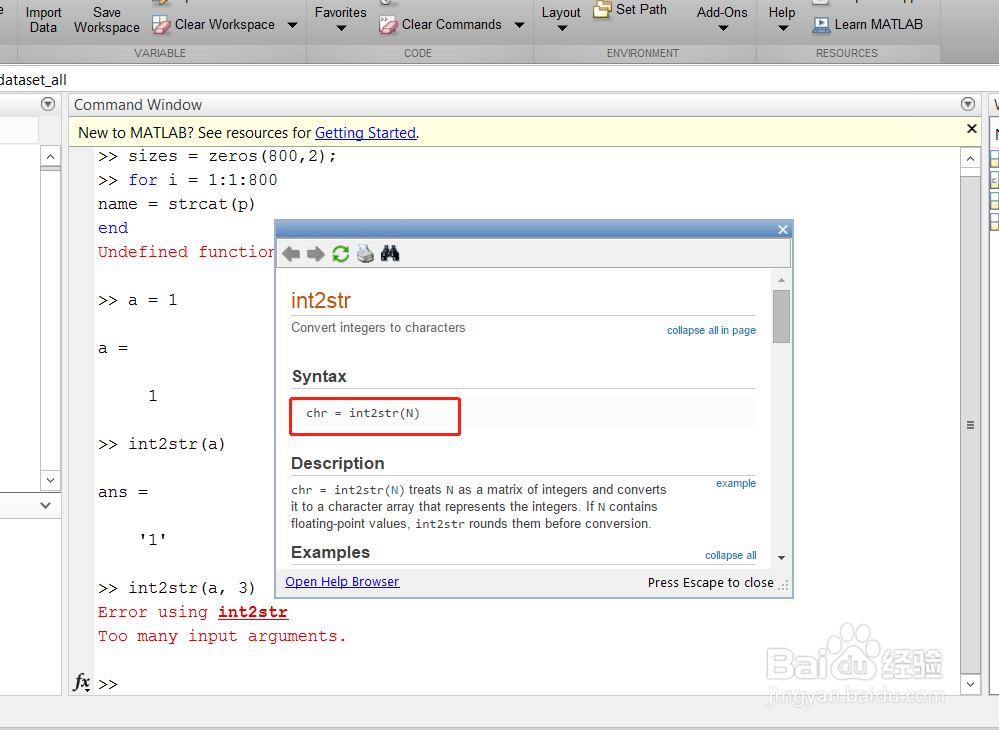Open the Getting Started link
The image size is (999, 730).
click(365, 132)
